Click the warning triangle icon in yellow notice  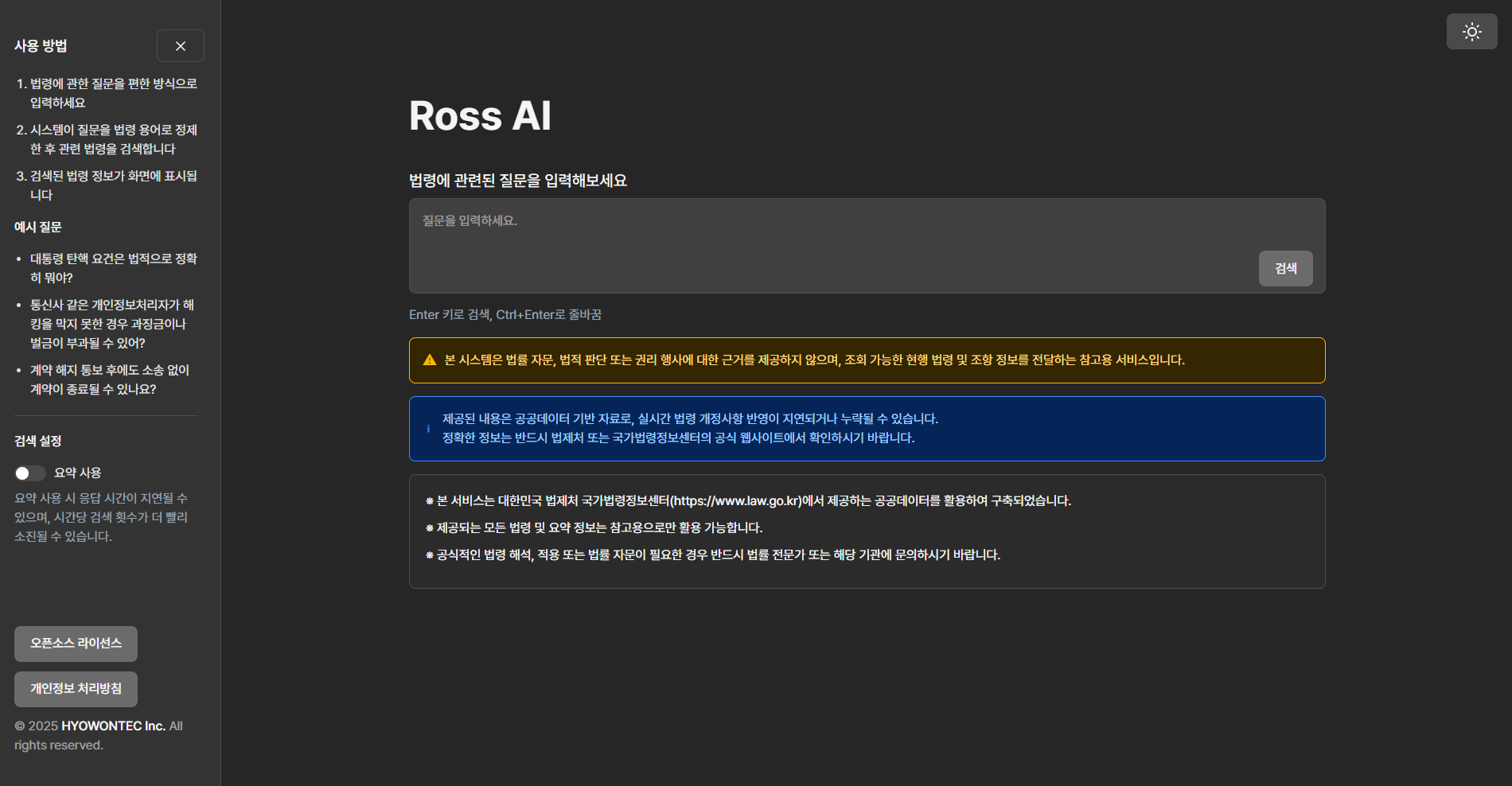tap(430, 360)
